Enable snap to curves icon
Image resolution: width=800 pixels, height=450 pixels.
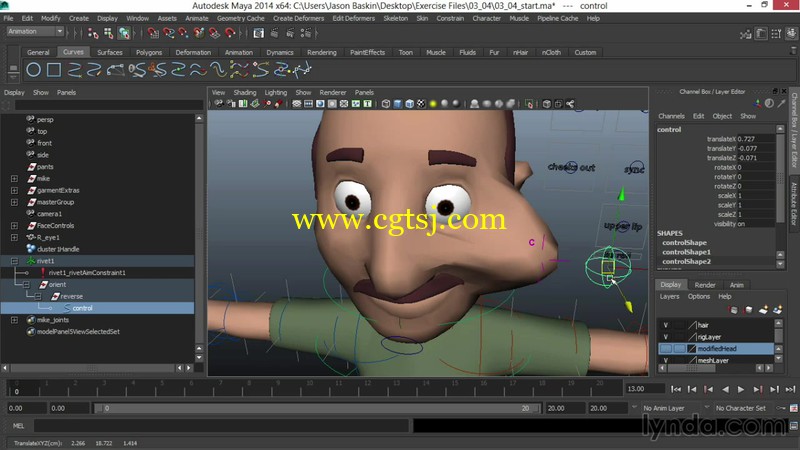[x=168, y=33]
